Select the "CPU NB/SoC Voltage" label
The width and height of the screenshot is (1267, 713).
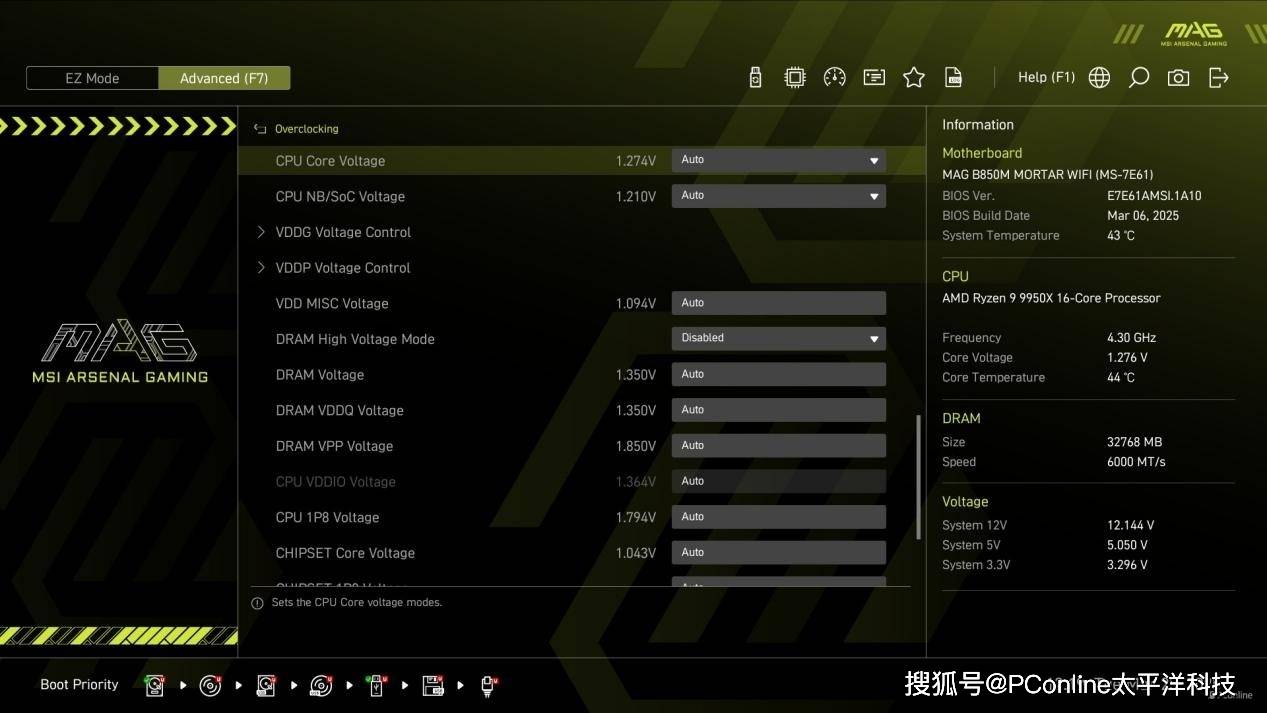(340, 197)
